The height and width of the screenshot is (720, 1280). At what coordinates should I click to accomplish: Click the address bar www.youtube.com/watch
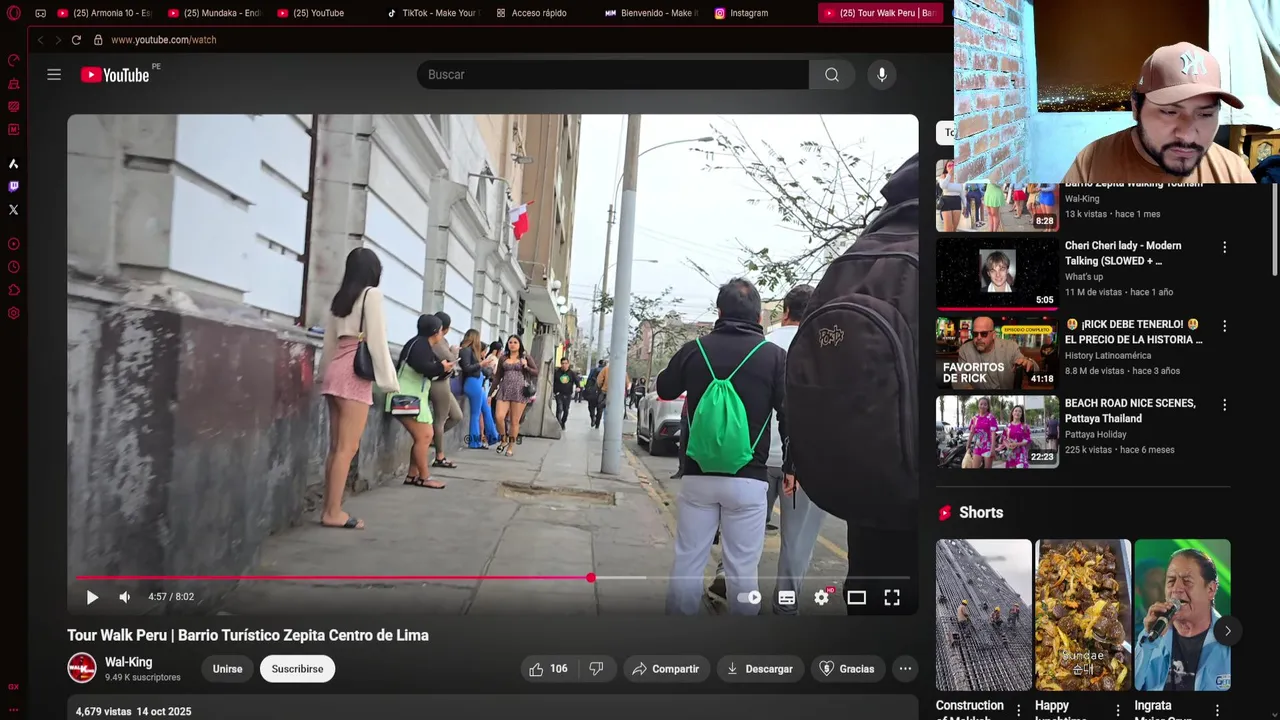click(x=164, y=40)
